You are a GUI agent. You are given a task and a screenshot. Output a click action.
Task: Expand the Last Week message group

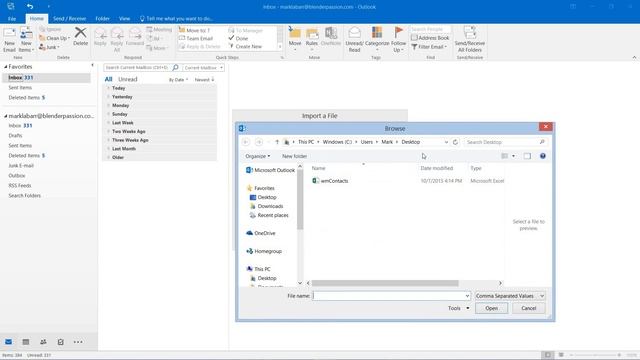point(109,122)
